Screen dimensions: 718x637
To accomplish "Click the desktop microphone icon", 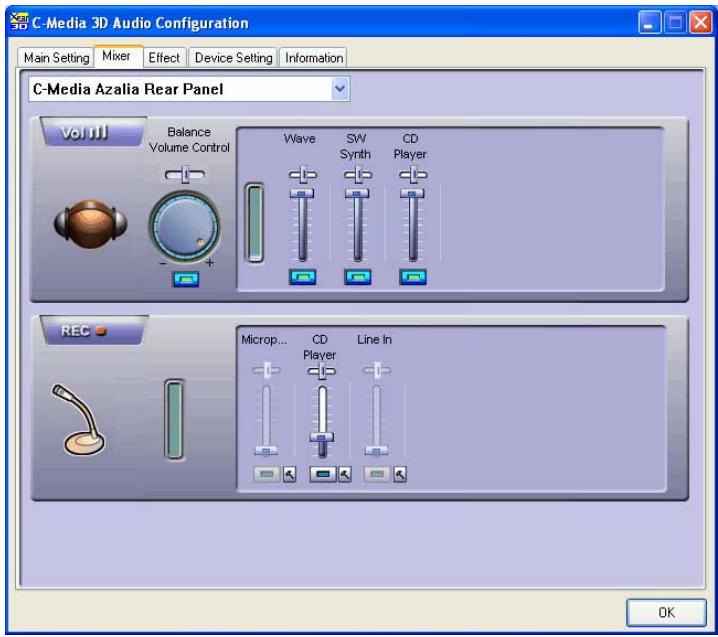I will coord(79,419).
